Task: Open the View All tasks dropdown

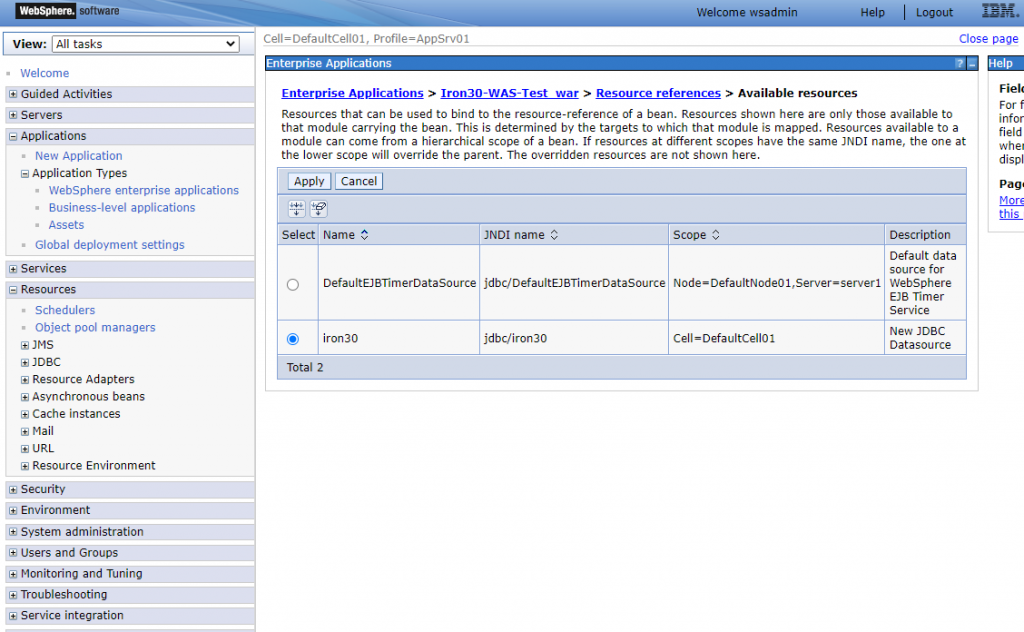Action: (x=146, y=44)
